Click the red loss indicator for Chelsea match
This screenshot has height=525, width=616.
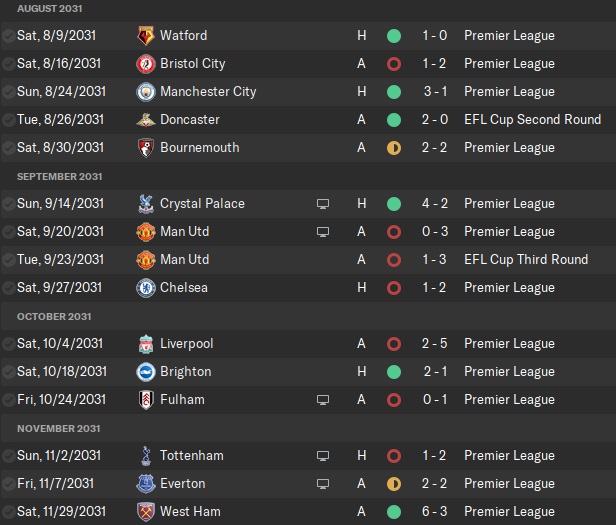coord(394,288)
